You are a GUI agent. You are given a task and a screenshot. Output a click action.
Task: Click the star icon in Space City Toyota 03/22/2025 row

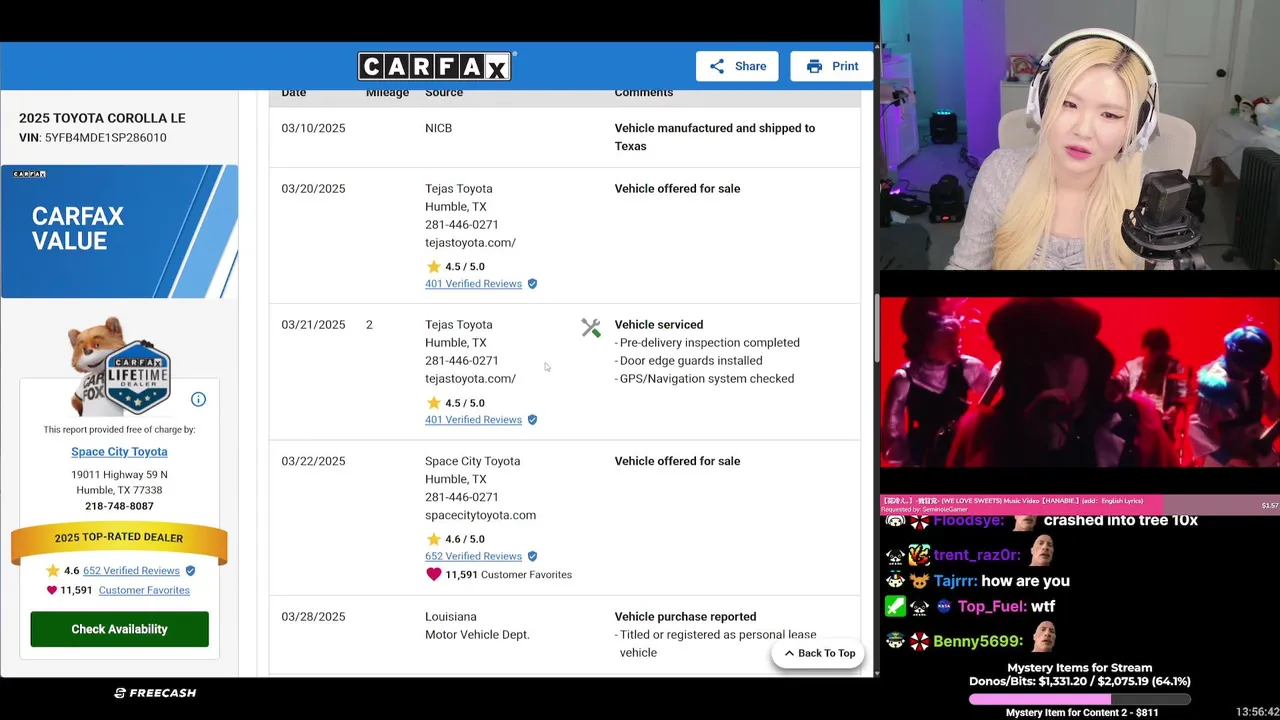pos(433,538)
